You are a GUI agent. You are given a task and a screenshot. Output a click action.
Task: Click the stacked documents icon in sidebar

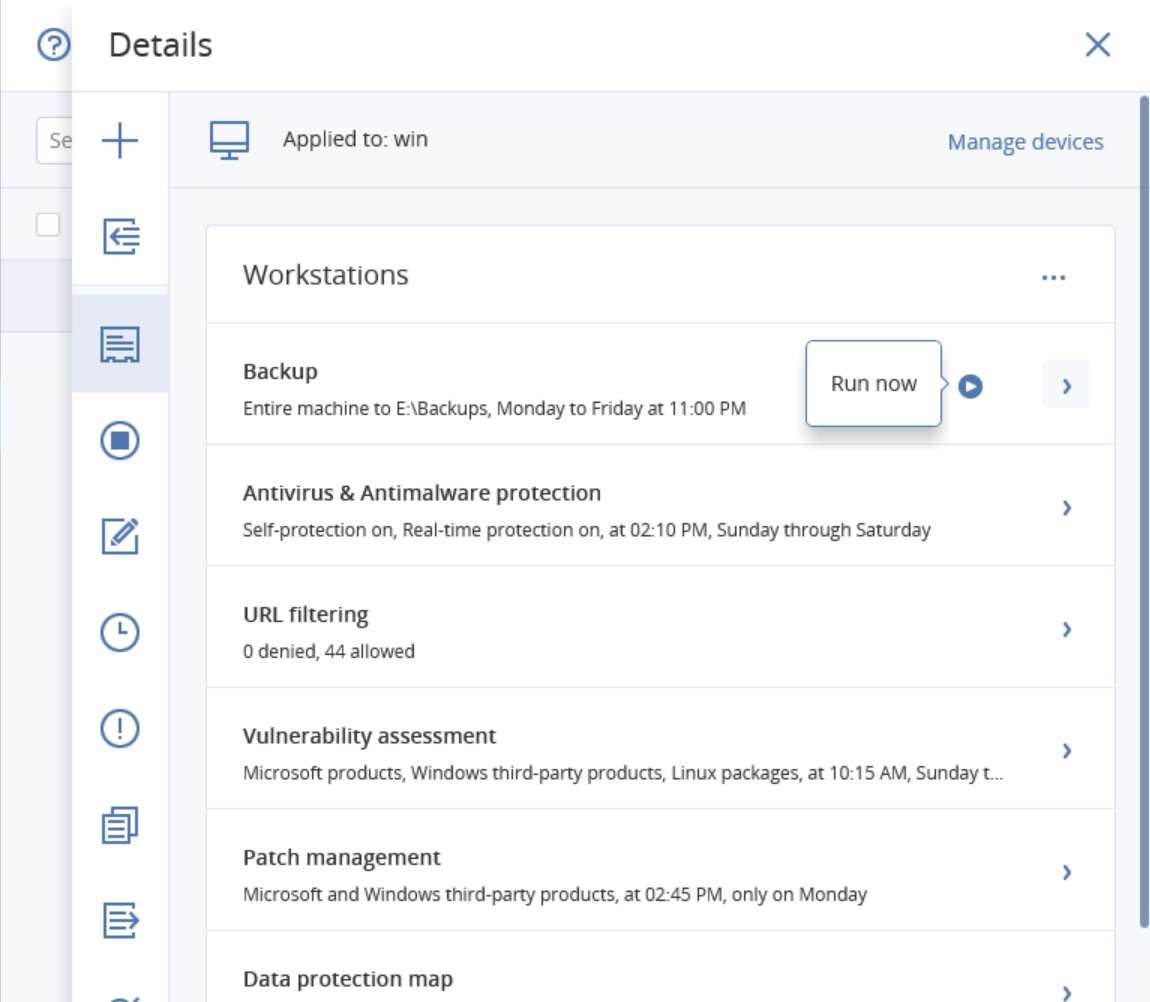pos(120,825)
